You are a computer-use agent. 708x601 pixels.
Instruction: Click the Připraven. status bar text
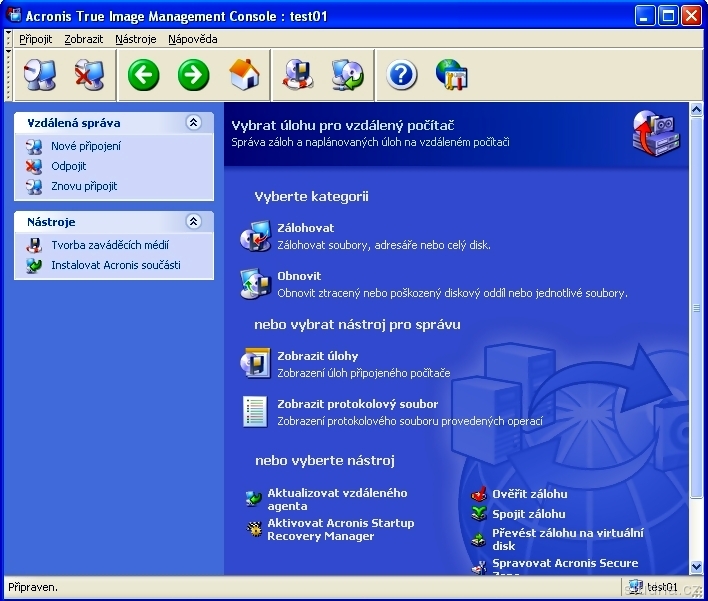pos(33,587)
